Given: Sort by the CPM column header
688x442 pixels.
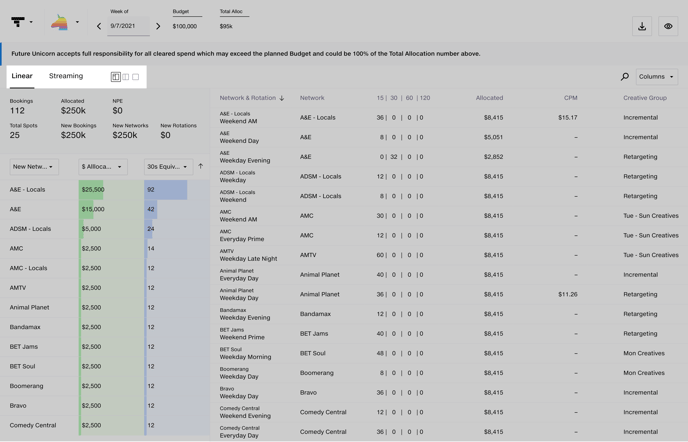Looking at the screenshot, I should pos(570,98).
